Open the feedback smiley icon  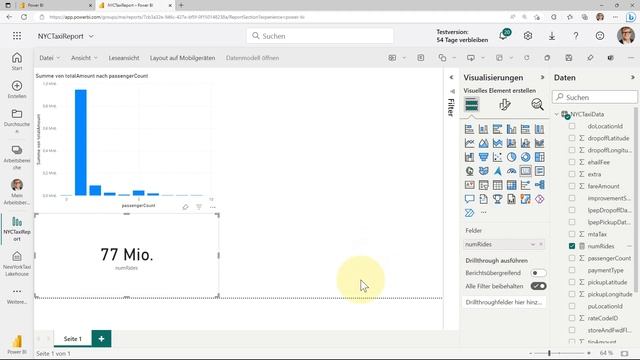pyautogui.click(x=600, y=36)
